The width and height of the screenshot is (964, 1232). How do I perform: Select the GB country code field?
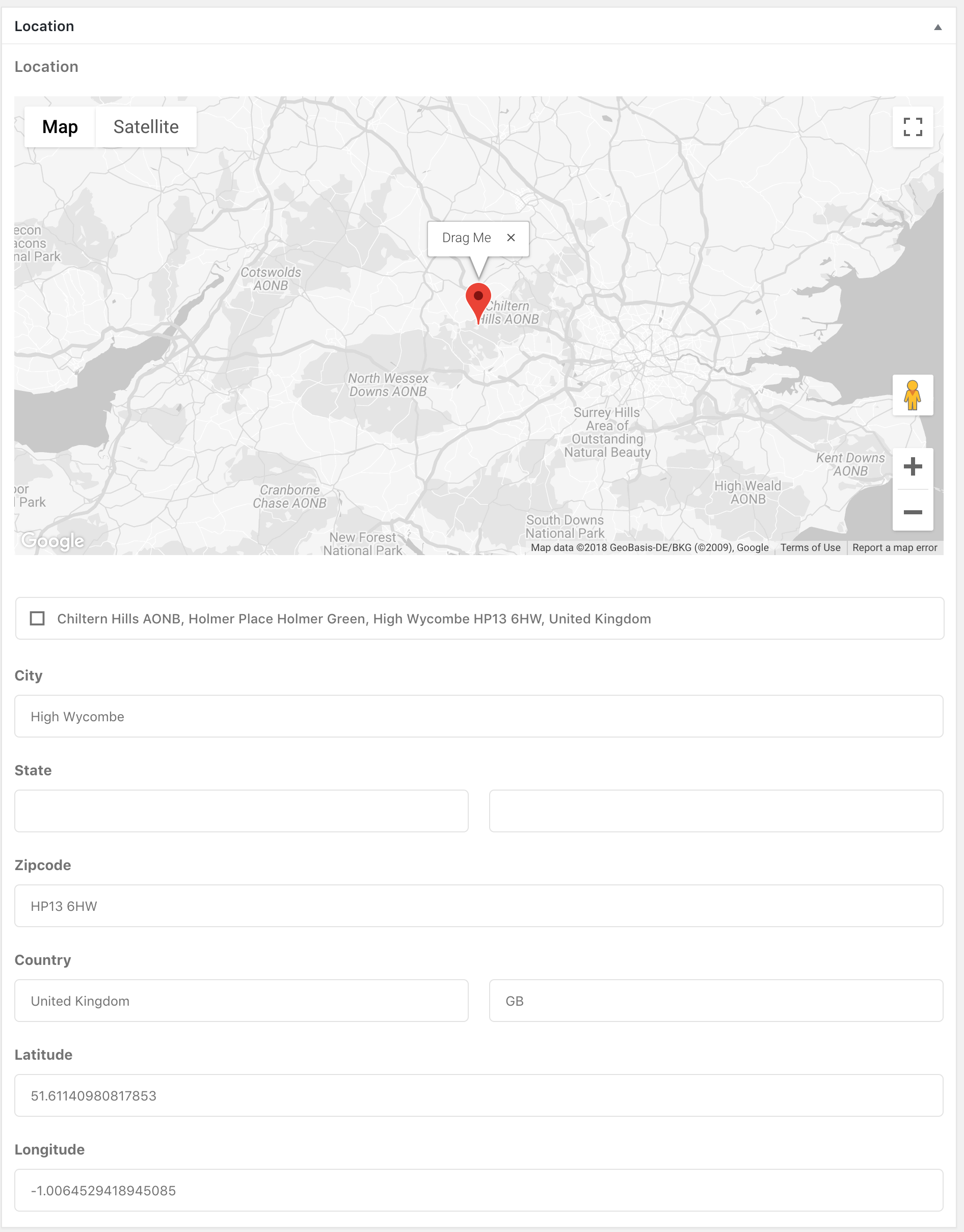coord(716,1001)
